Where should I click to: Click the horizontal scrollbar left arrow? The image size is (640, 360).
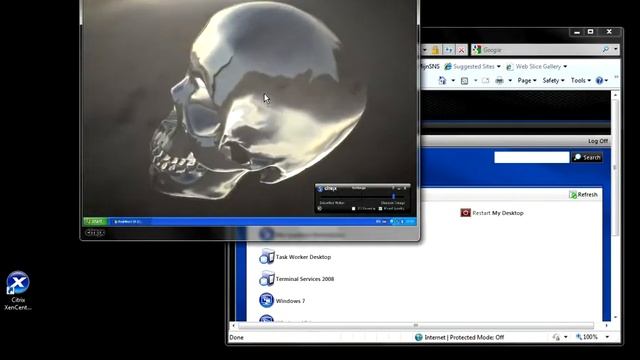tap(233, 325)
